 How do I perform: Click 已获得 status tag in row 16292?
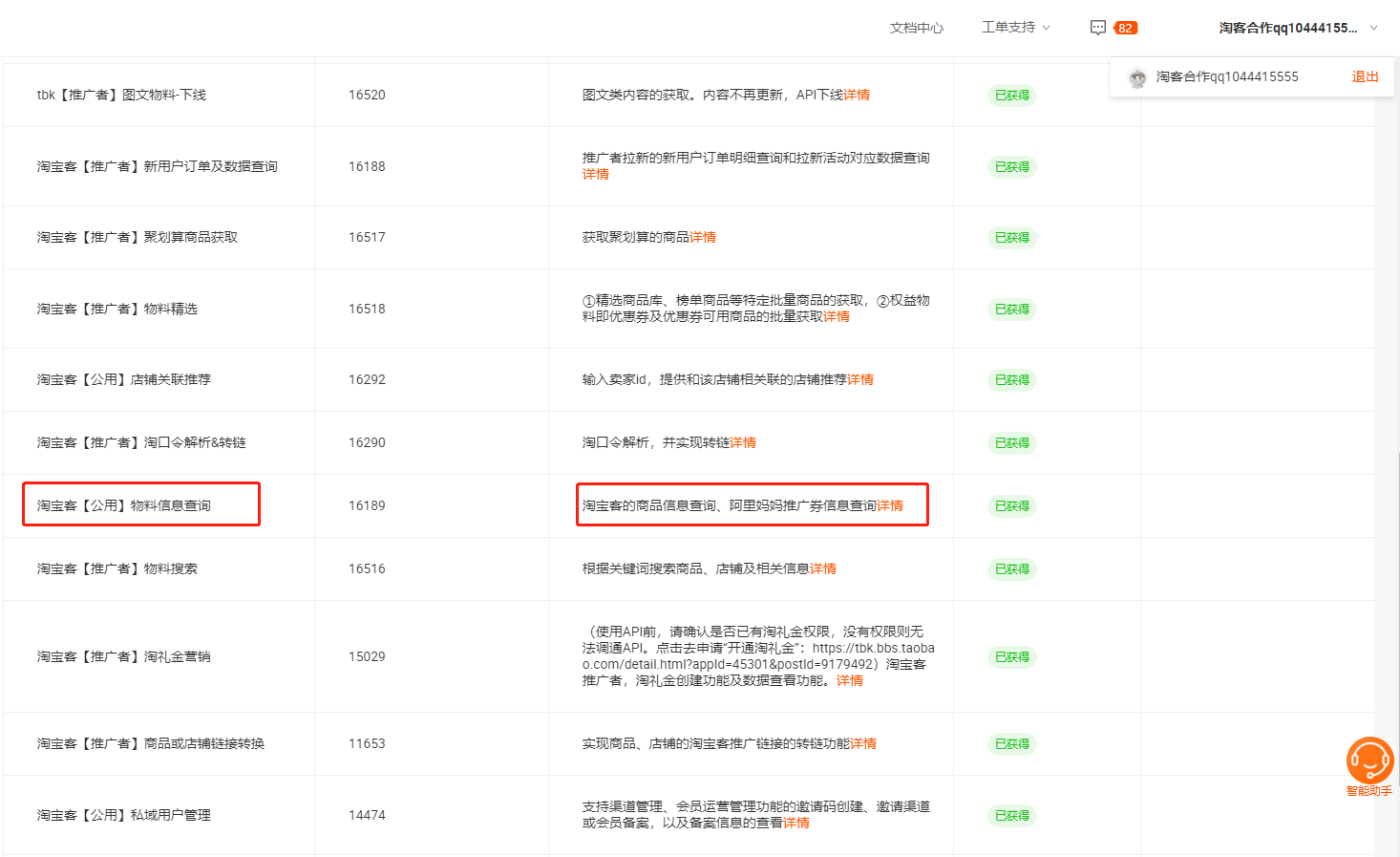click(1012, 380)
